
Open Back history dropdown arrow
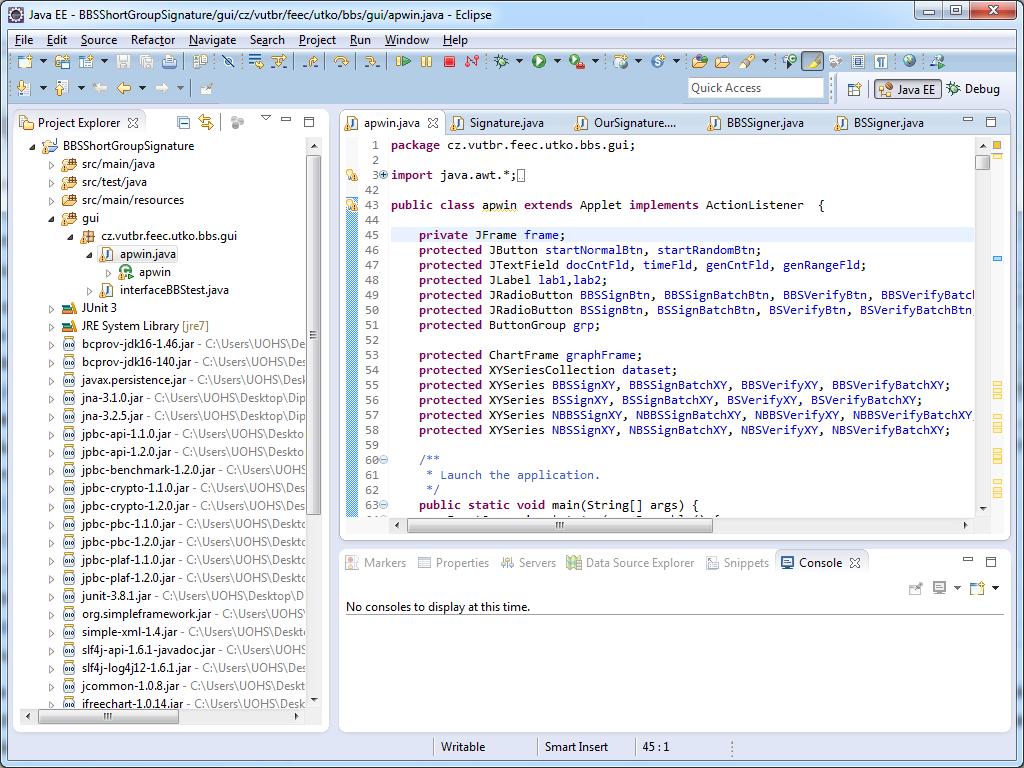[x=142, y=88]
